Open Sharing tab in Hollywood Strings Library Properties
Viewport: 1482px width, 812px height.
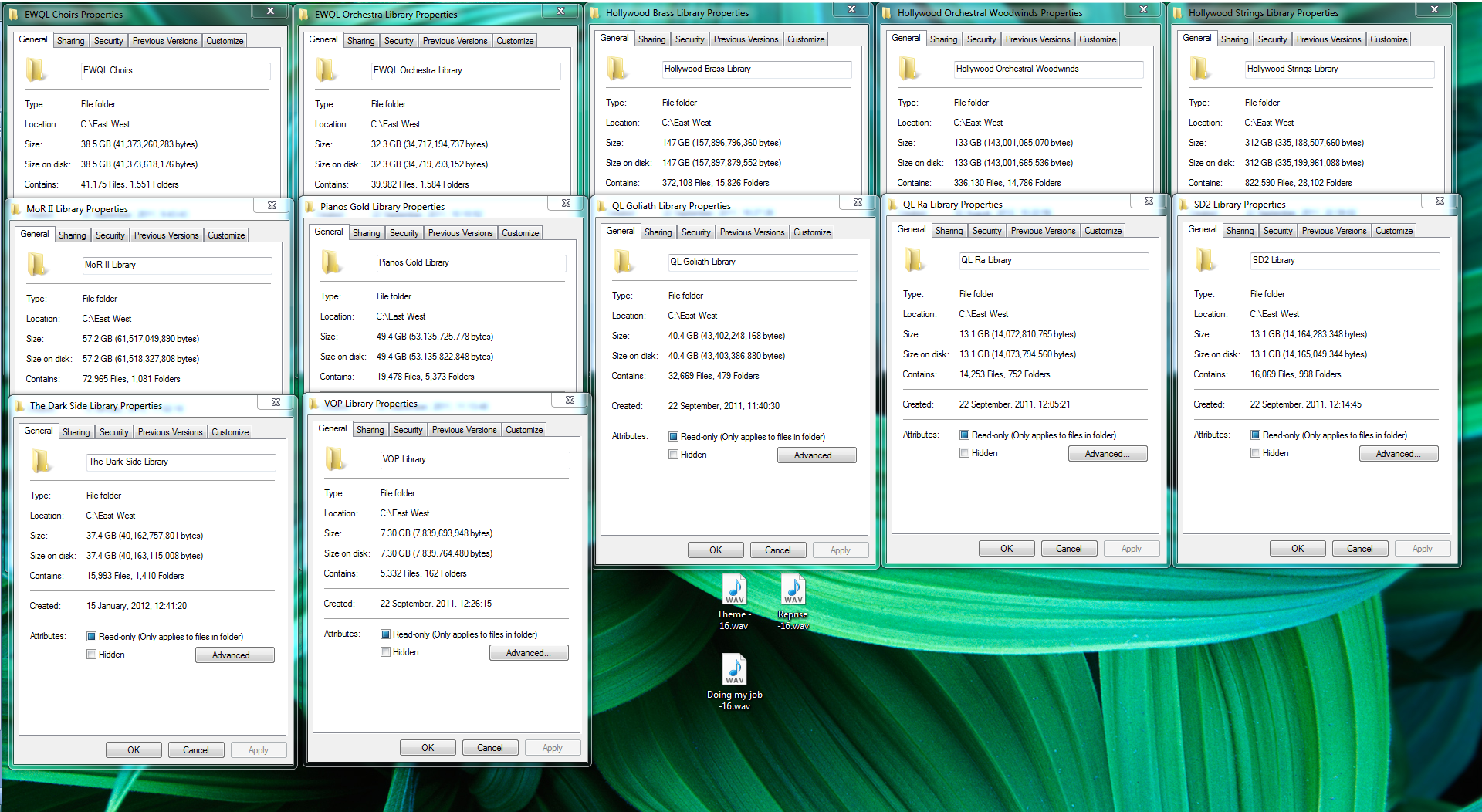point(1235,39)
